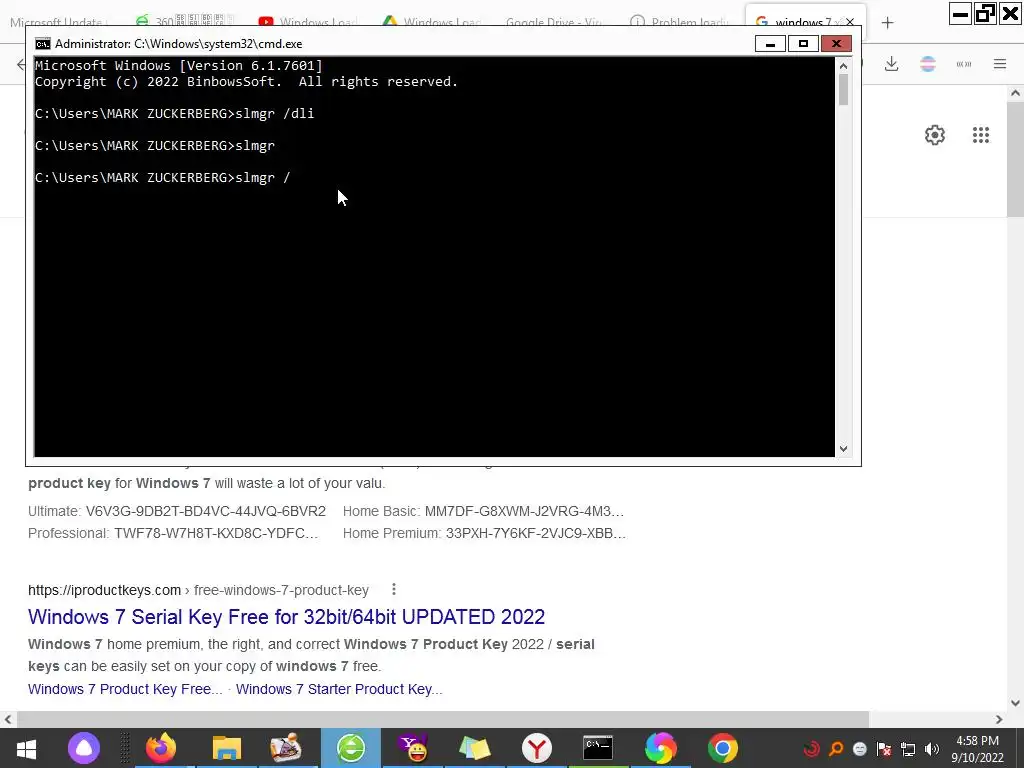Open the three-dot menu beside iproductkeys.com result
1024x768 pixels.
pyautogui.click(x=394, y=590)
